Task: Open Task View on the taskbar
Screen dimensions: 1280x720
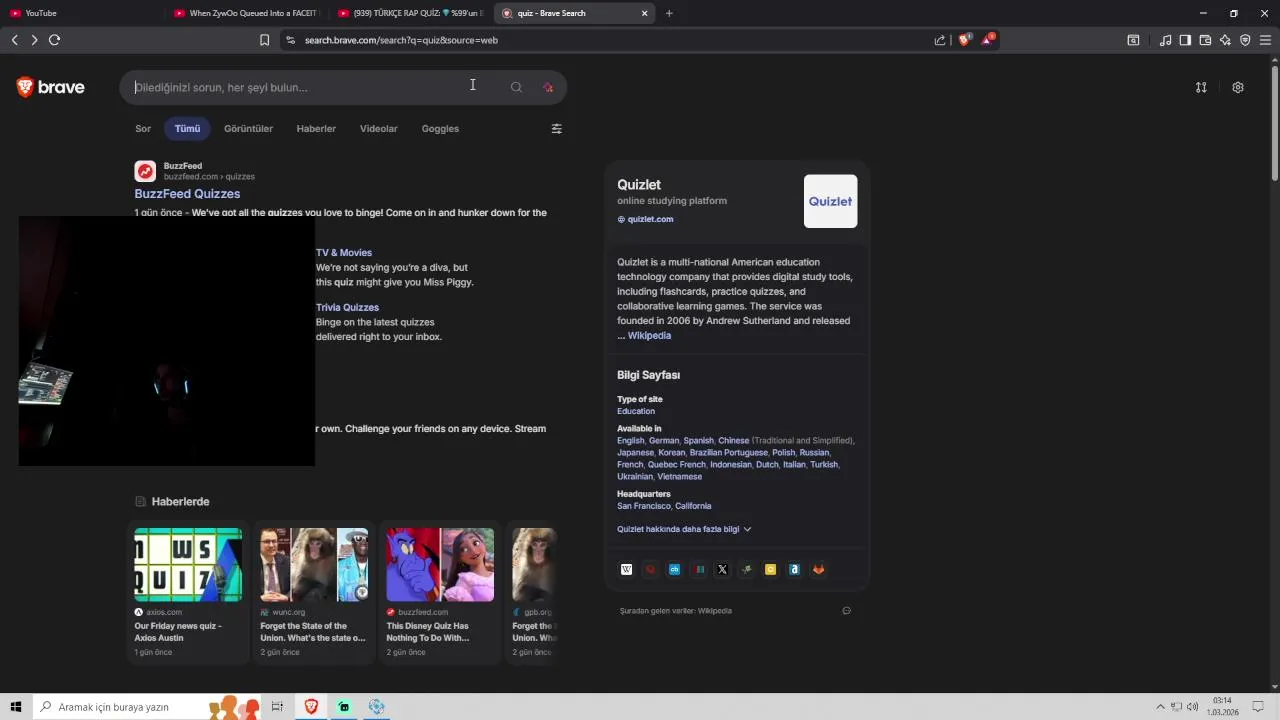Action: tap(277, 707)
